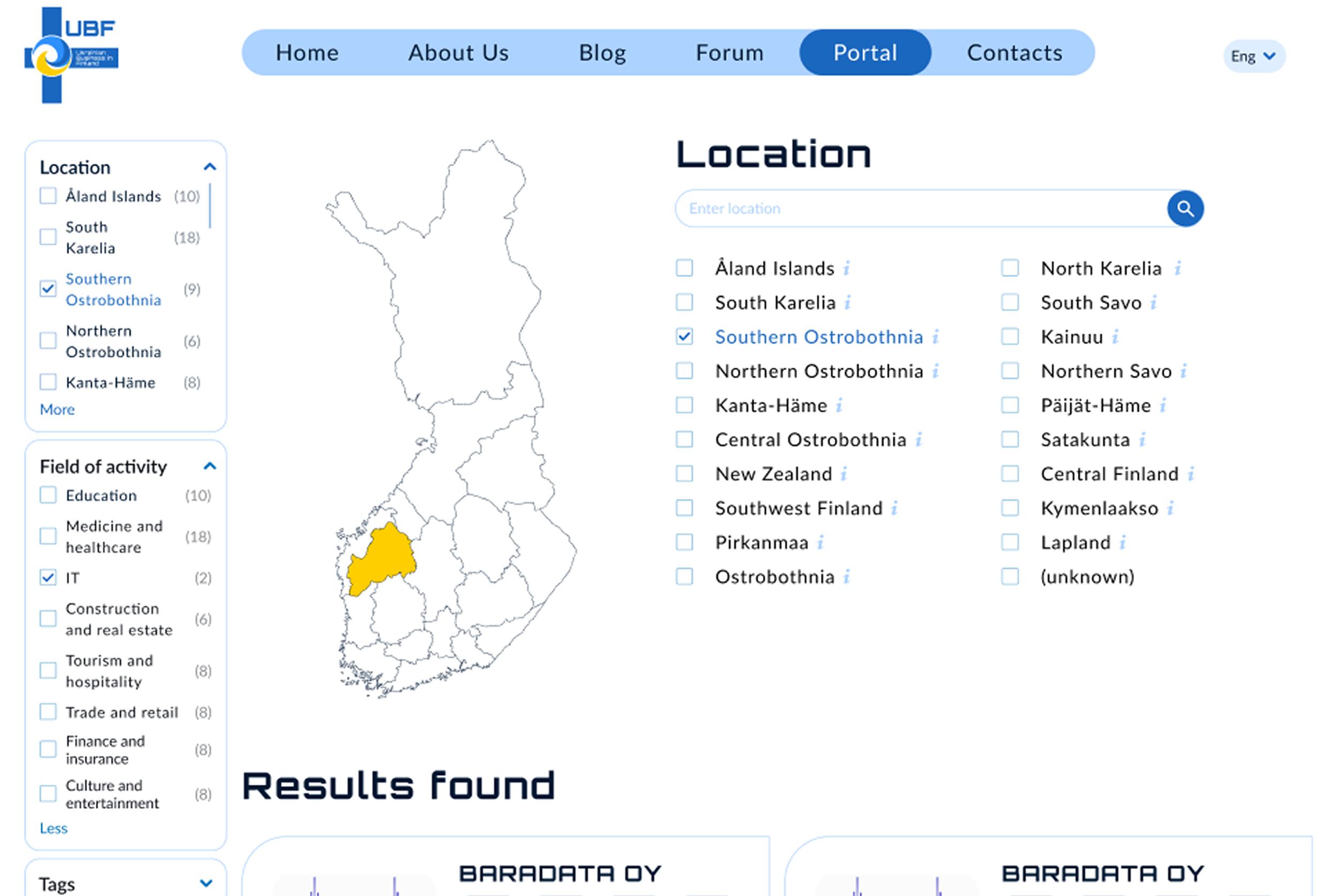This screenshot has height=896, width=1335.
Task: Check the Pirkanmaa location checkbox
Action: coord(685,542)
